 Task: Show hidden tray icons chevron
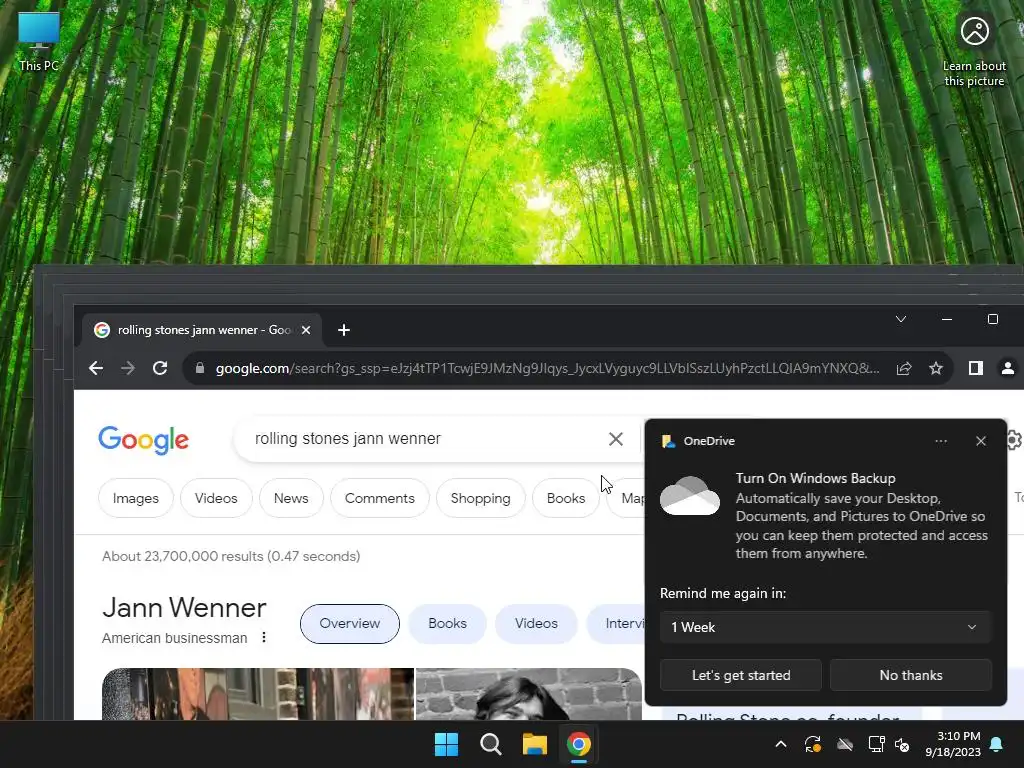coord(781,744)
